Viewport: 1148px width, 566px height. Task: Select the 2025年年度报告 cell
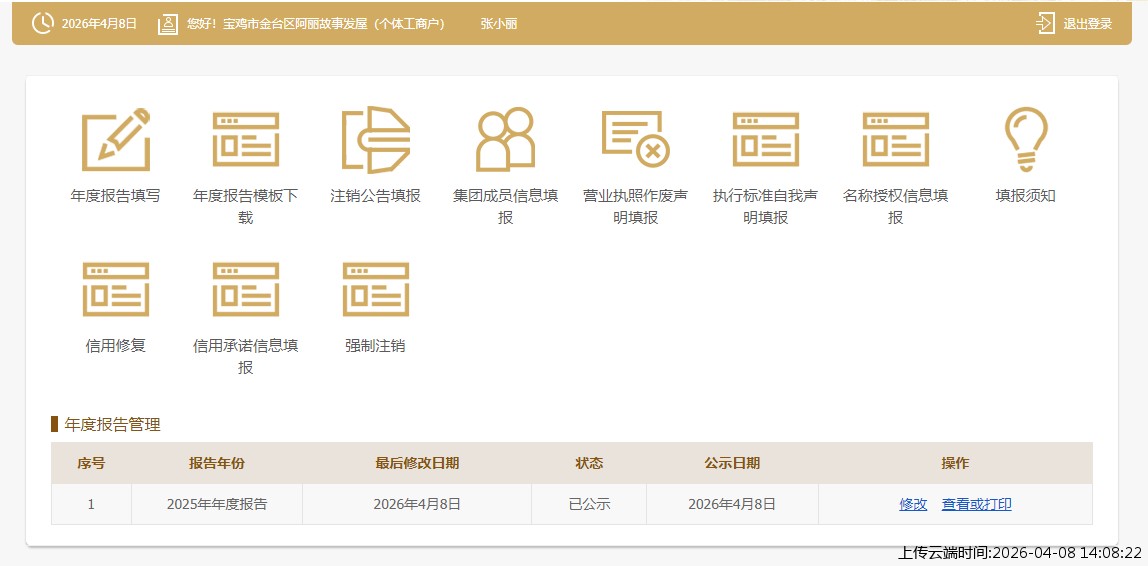217,504
